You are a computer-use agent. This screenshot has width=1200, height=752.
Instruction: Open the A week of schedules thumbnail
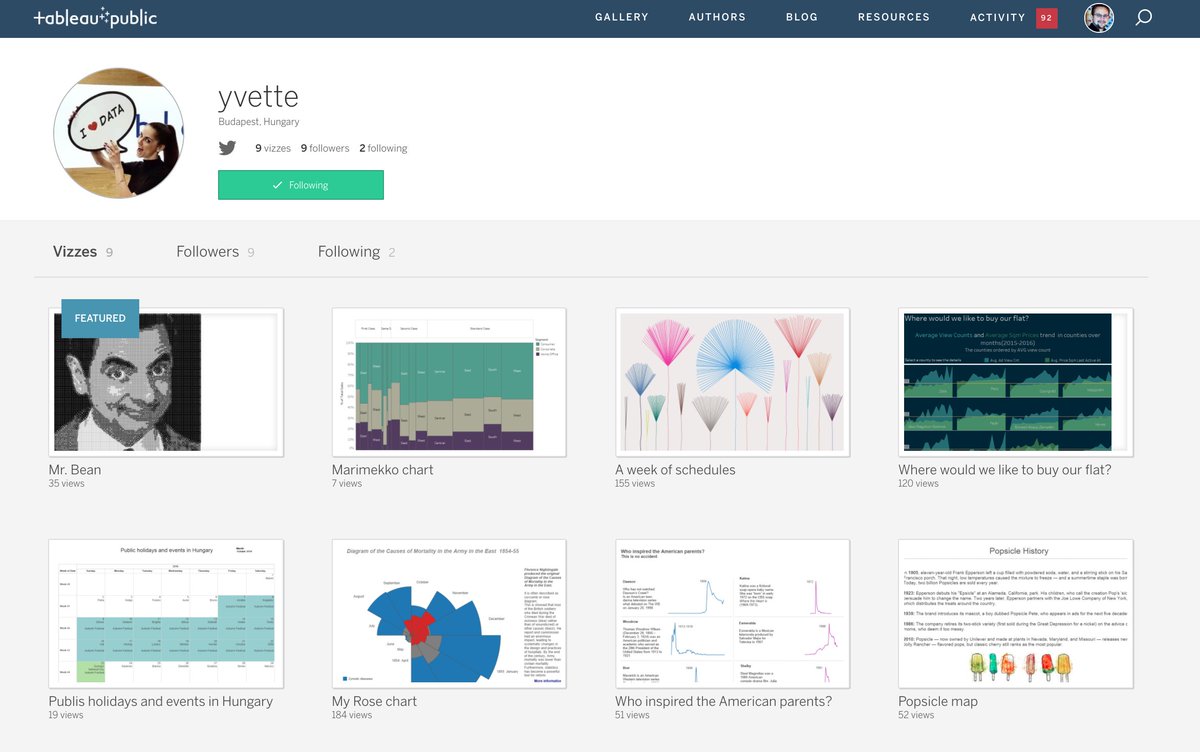pyautogui.click(x=732, y=382)
